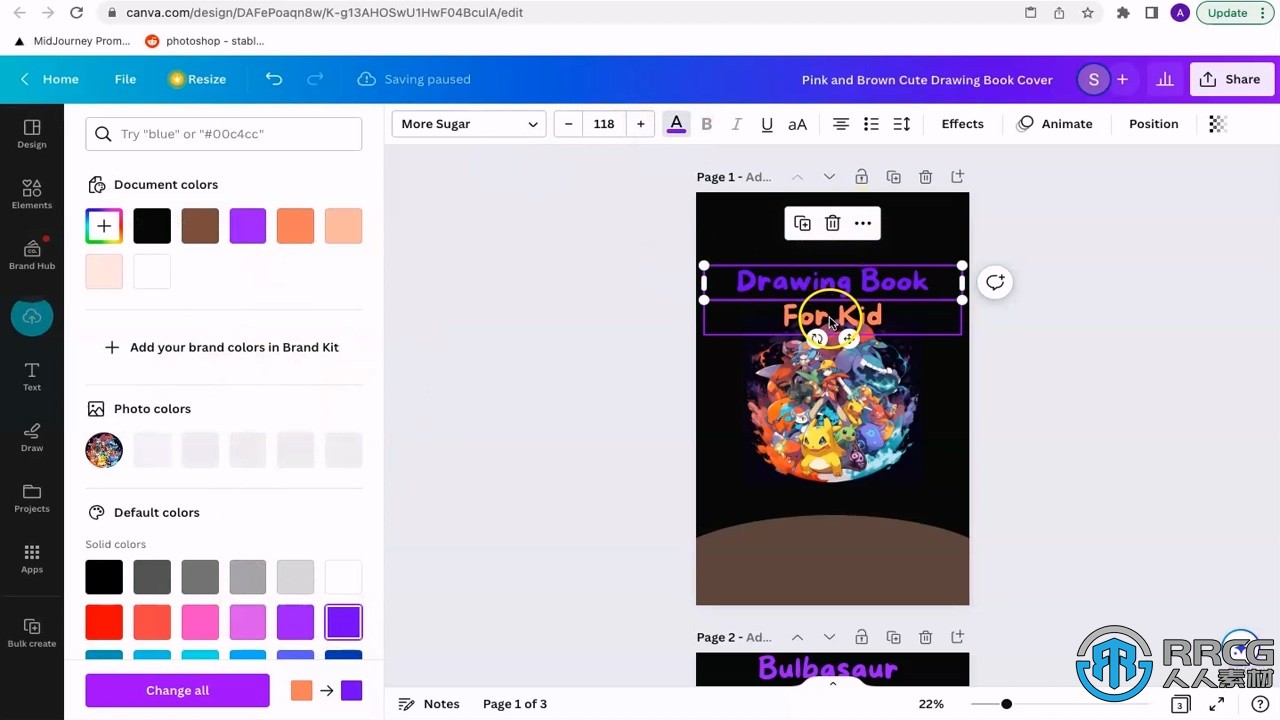The width and height of the screenshot is (1280, 720).
Task: Add a collaborator with plus icon
Action: [1122, 79]
